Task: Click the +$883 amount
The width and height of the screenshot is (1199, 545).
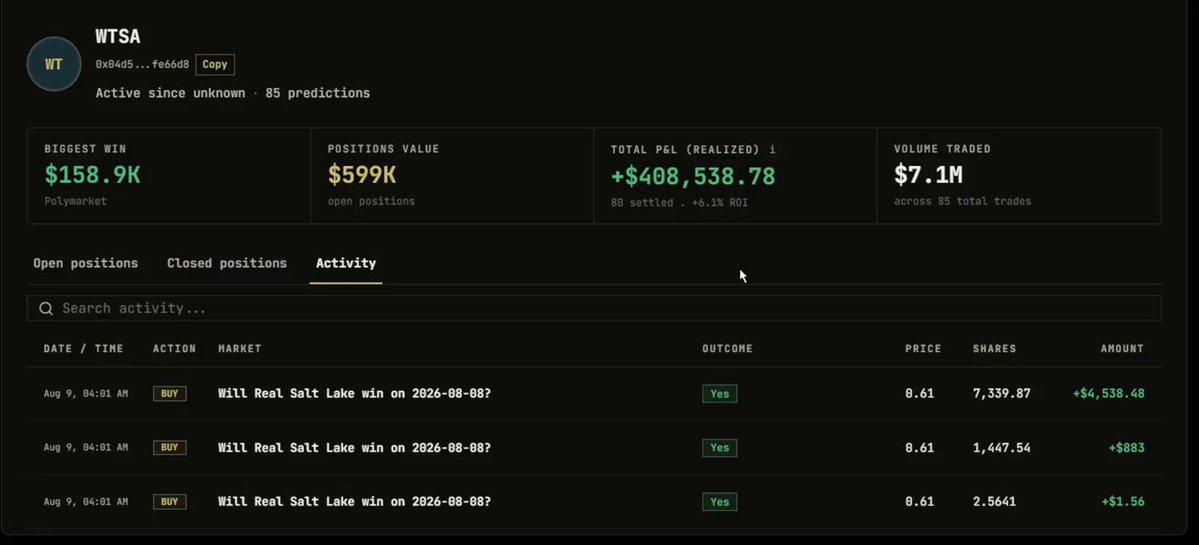Action: [1126, 448]
